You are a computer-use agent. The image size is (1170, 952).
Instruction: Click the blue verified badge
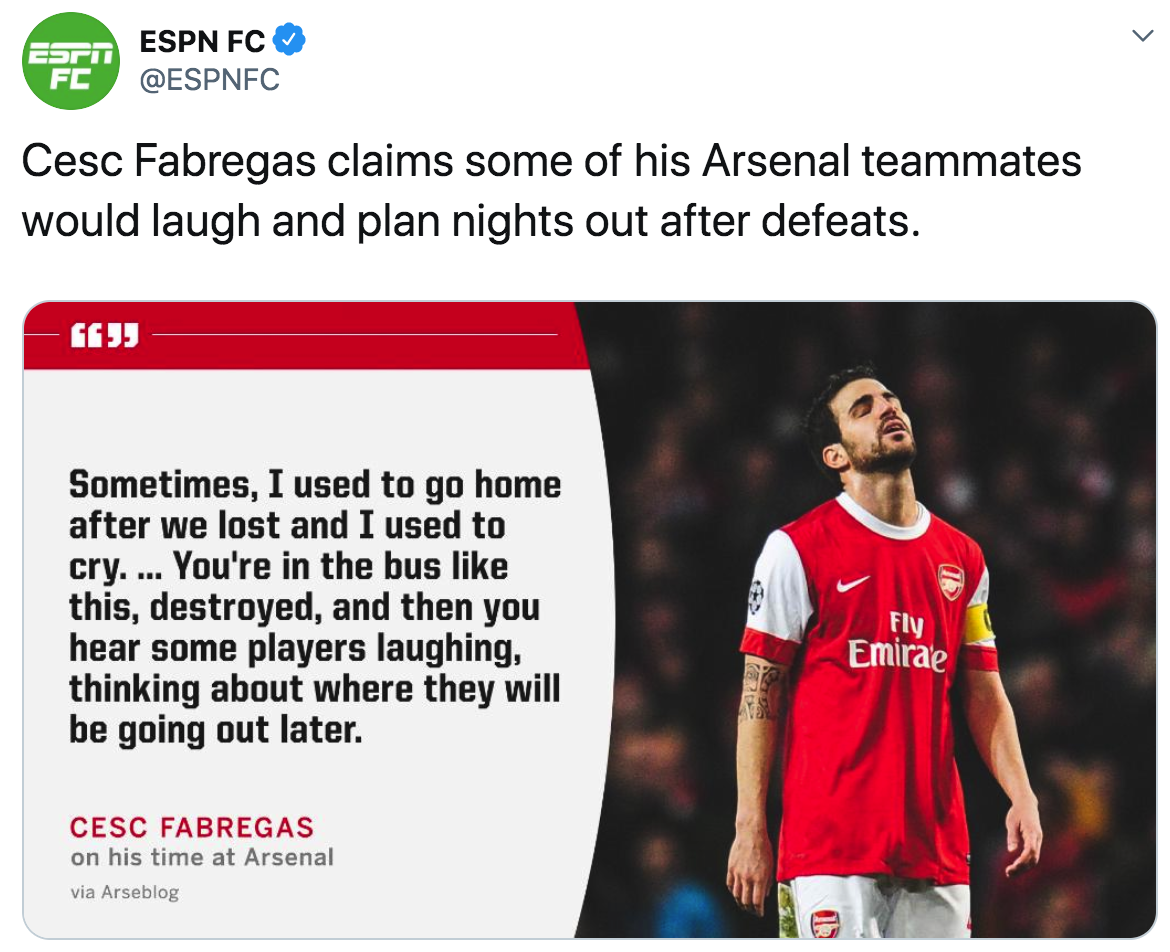289,41
